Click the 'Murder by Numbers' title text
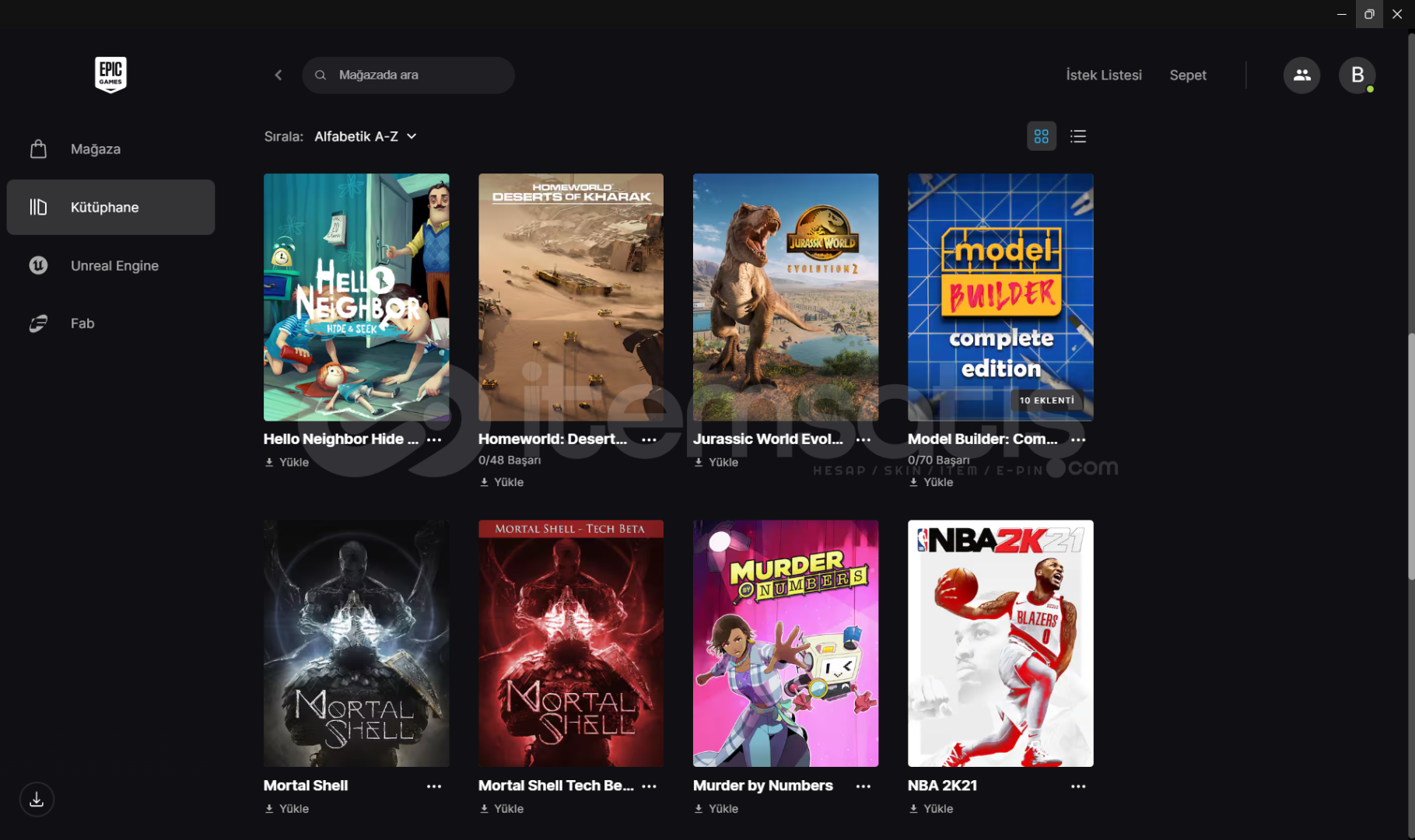Viewport: 1415px width, 840px height. pos(763,786)
